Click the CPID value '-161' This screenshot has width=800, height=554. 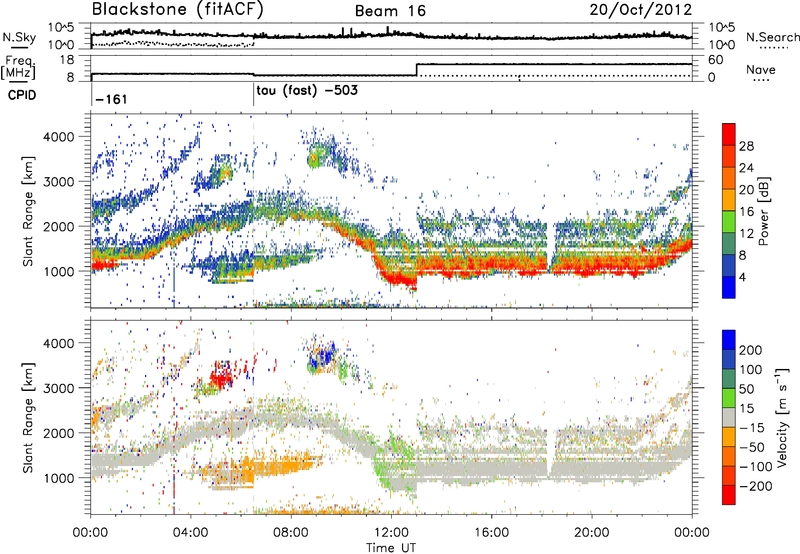click(x=111, y=99)
